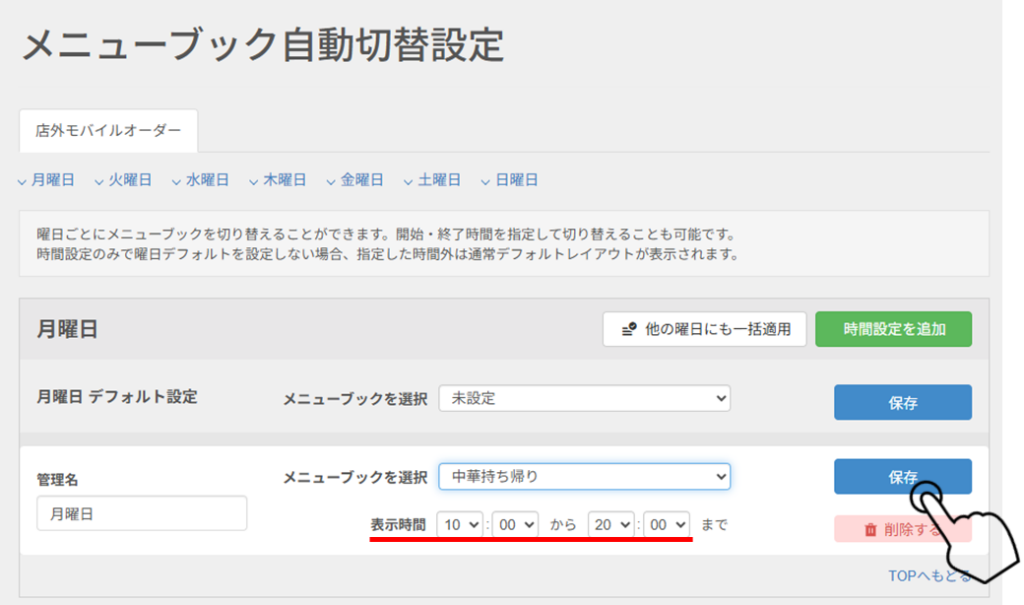Jump to 木曜日 section link
This screenshot has height=605, width=1024.
[283, 180]
